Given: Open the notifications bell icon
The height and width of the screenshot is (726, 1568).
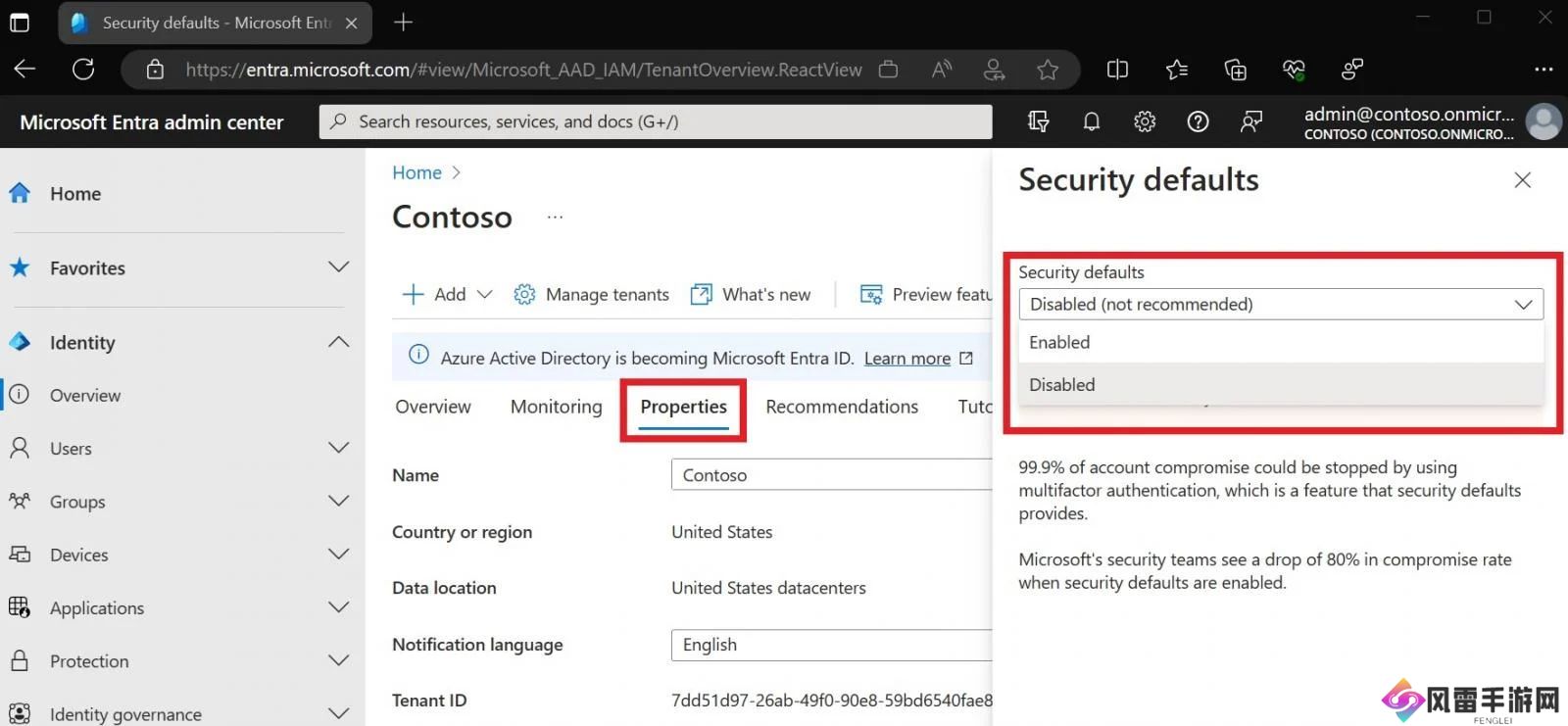Looking at the screenshot, I should tap(1091, 121).
